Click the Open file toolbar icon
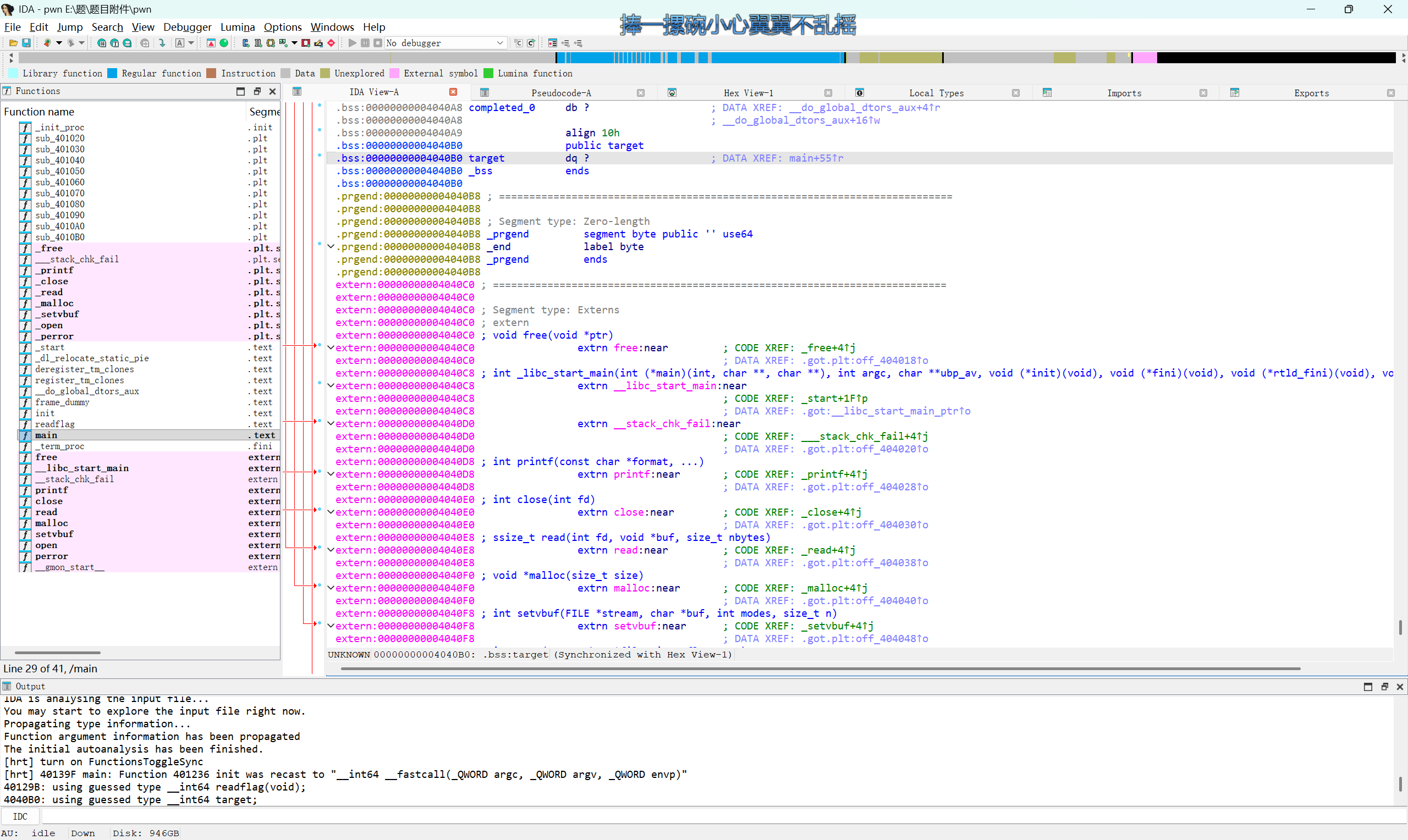The width and height of the screenshot is (1408, 840). click(13, 43)
